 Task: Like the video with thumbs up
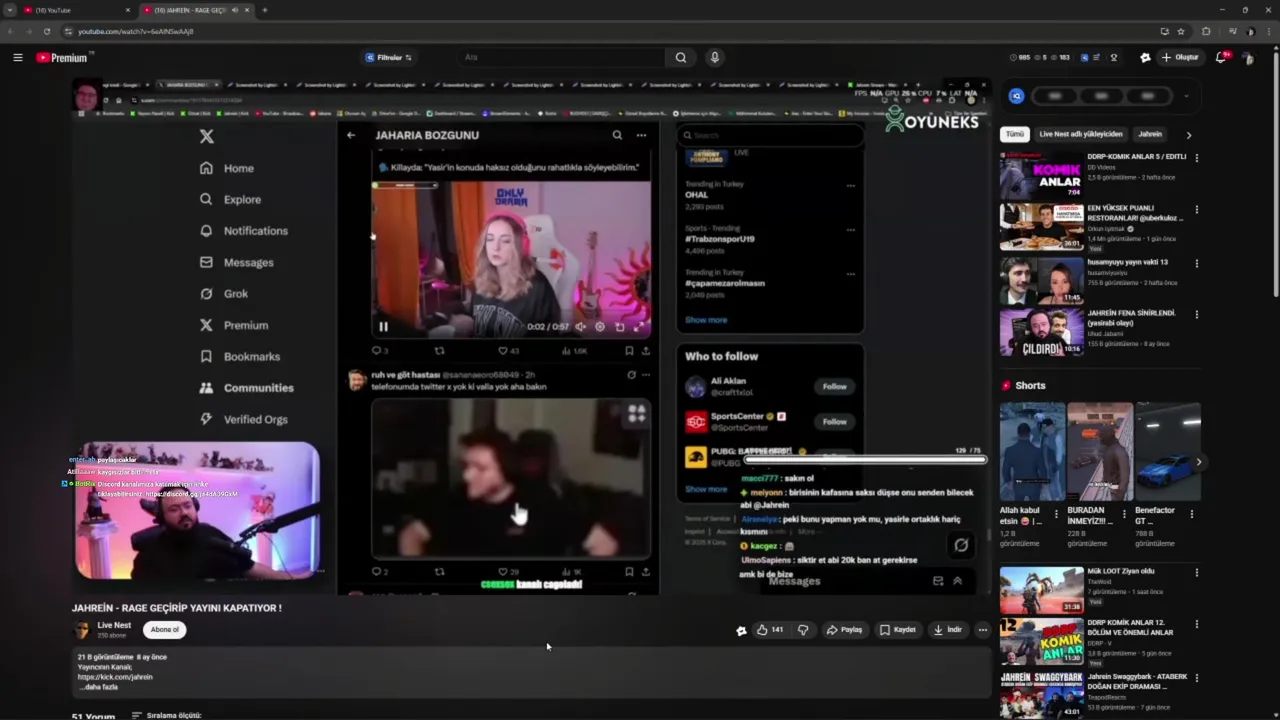pos(770,630)
